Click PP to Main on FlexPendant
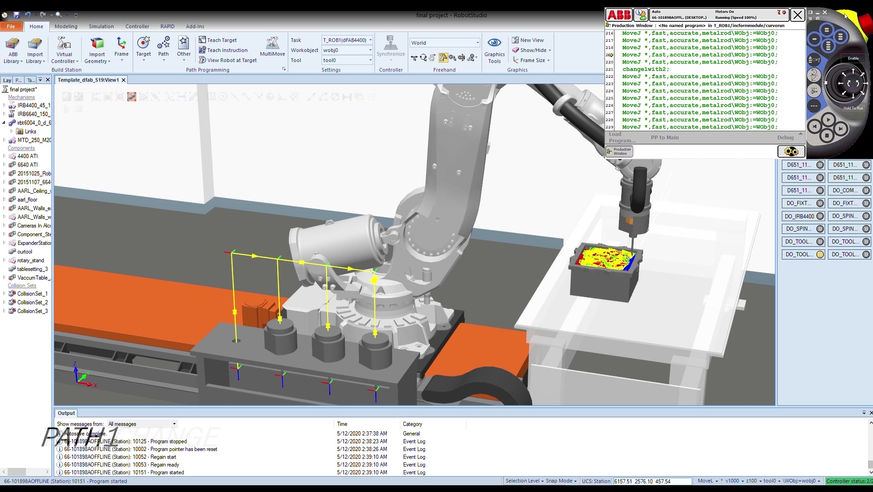Image resolution: width=873 pixels, height=492 pixels. 665,137
